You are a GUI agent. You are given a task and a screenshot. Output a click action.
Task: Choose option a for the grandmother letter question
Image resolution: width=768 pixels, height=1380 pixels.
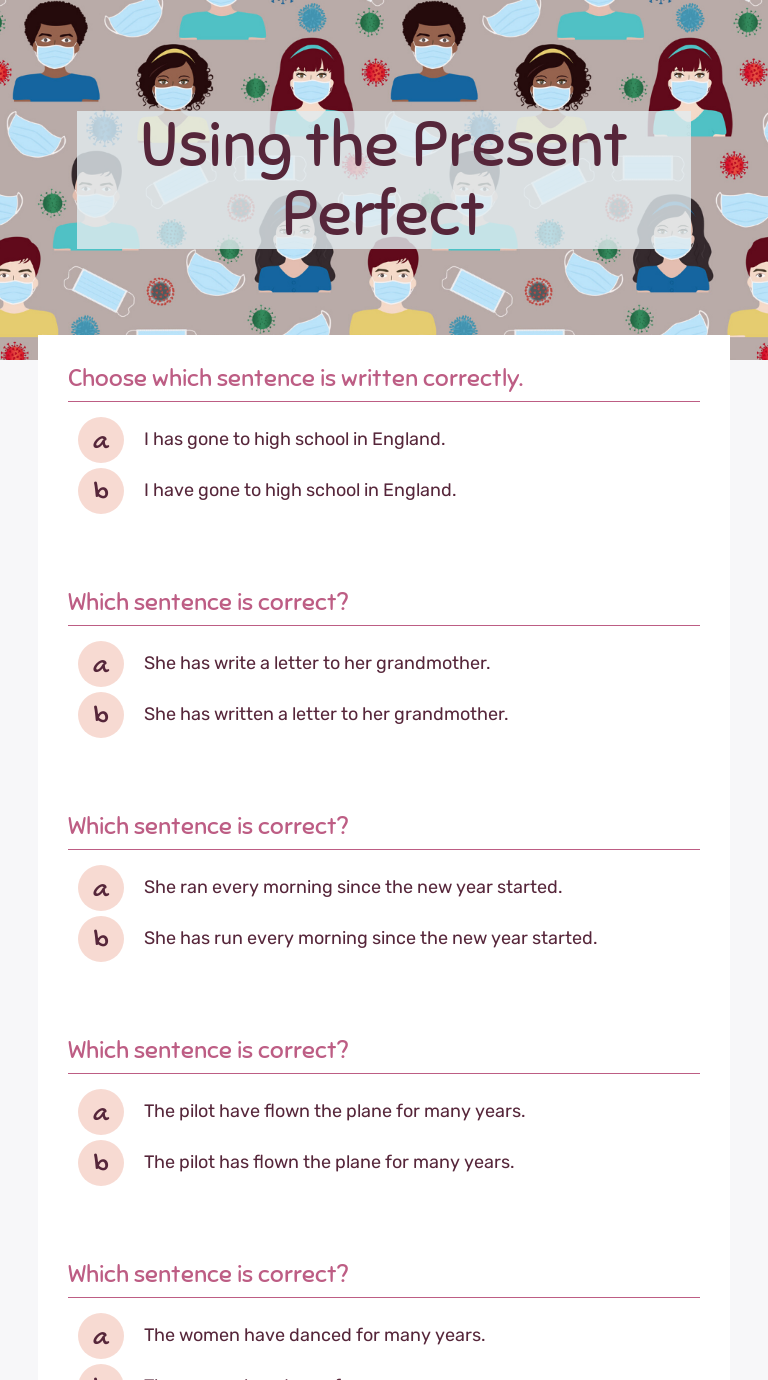coord(101,664)
